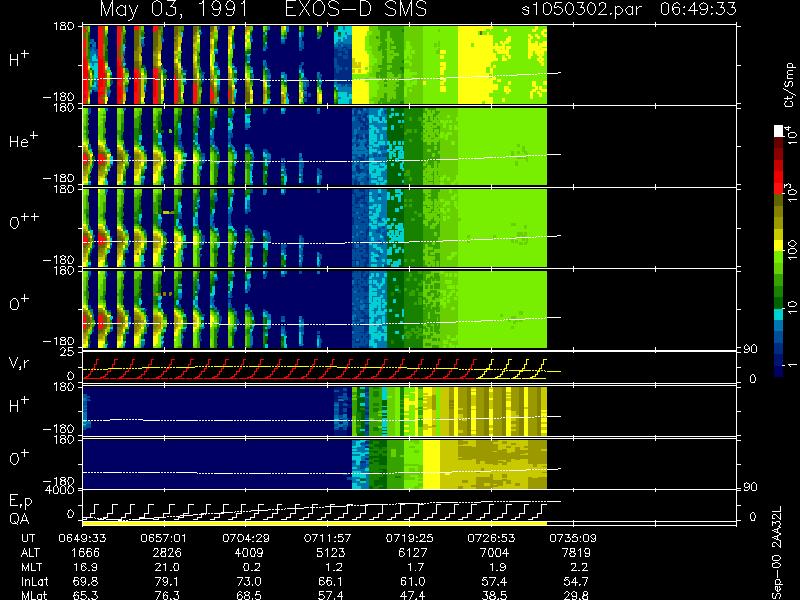Viewport: 800px width, 600px height.
Task: Click altitude value '4009'
Action: click(x=249, y=553)
